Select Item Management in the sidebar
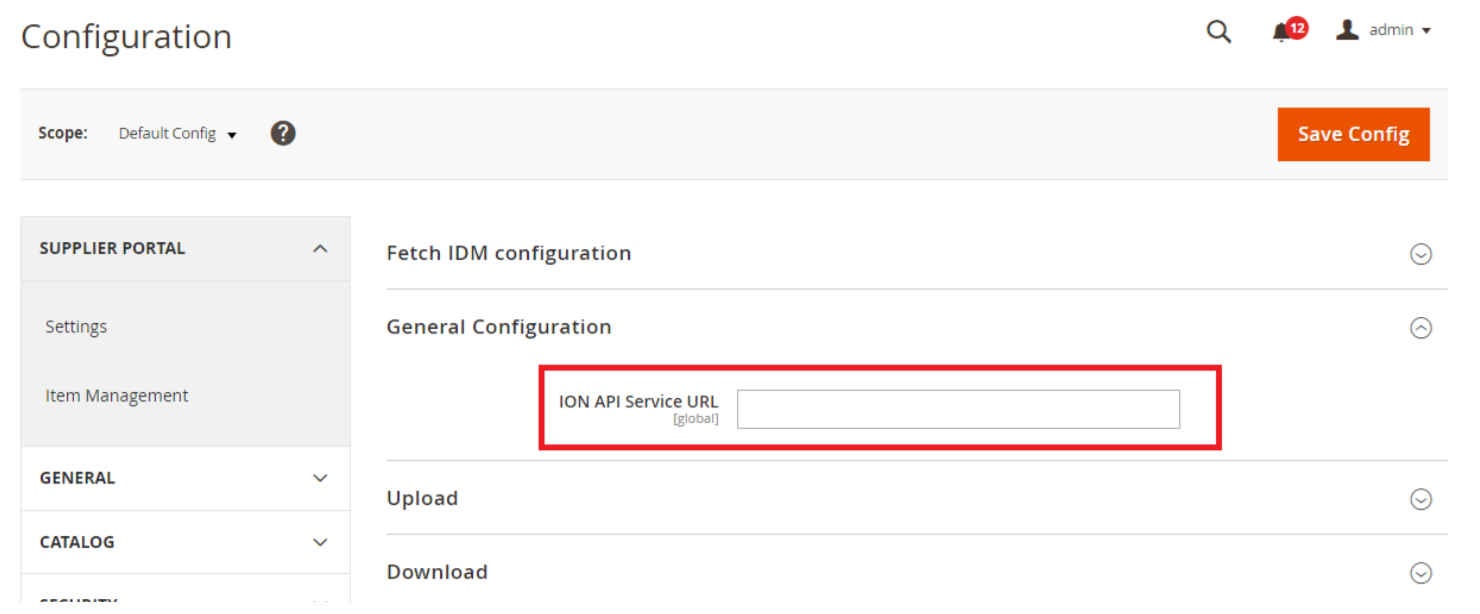The image size is (1480, 614). [x=116, y=395]
